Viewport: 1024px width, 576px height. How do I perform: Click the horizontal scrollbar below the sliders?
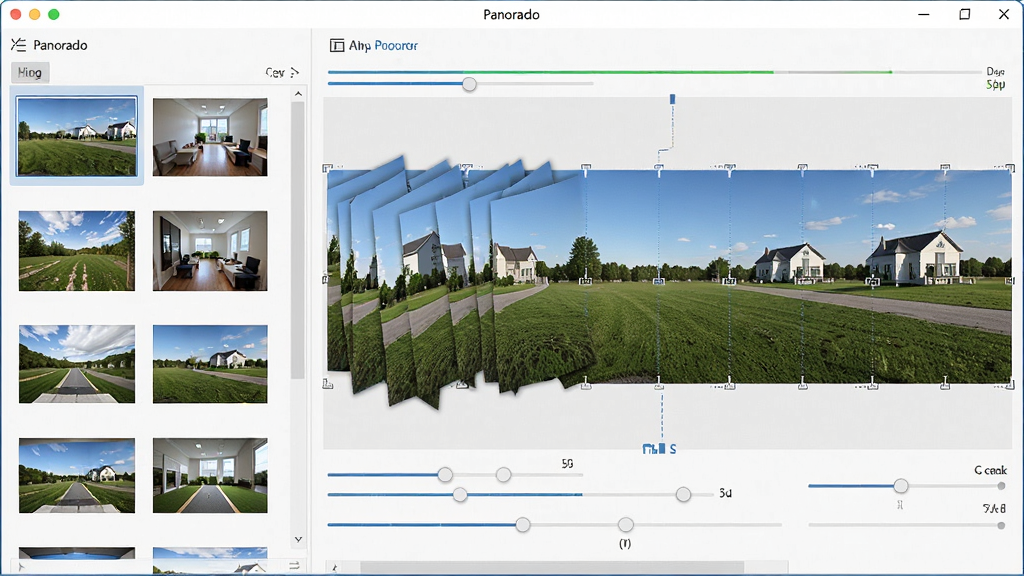pos(552,567)
